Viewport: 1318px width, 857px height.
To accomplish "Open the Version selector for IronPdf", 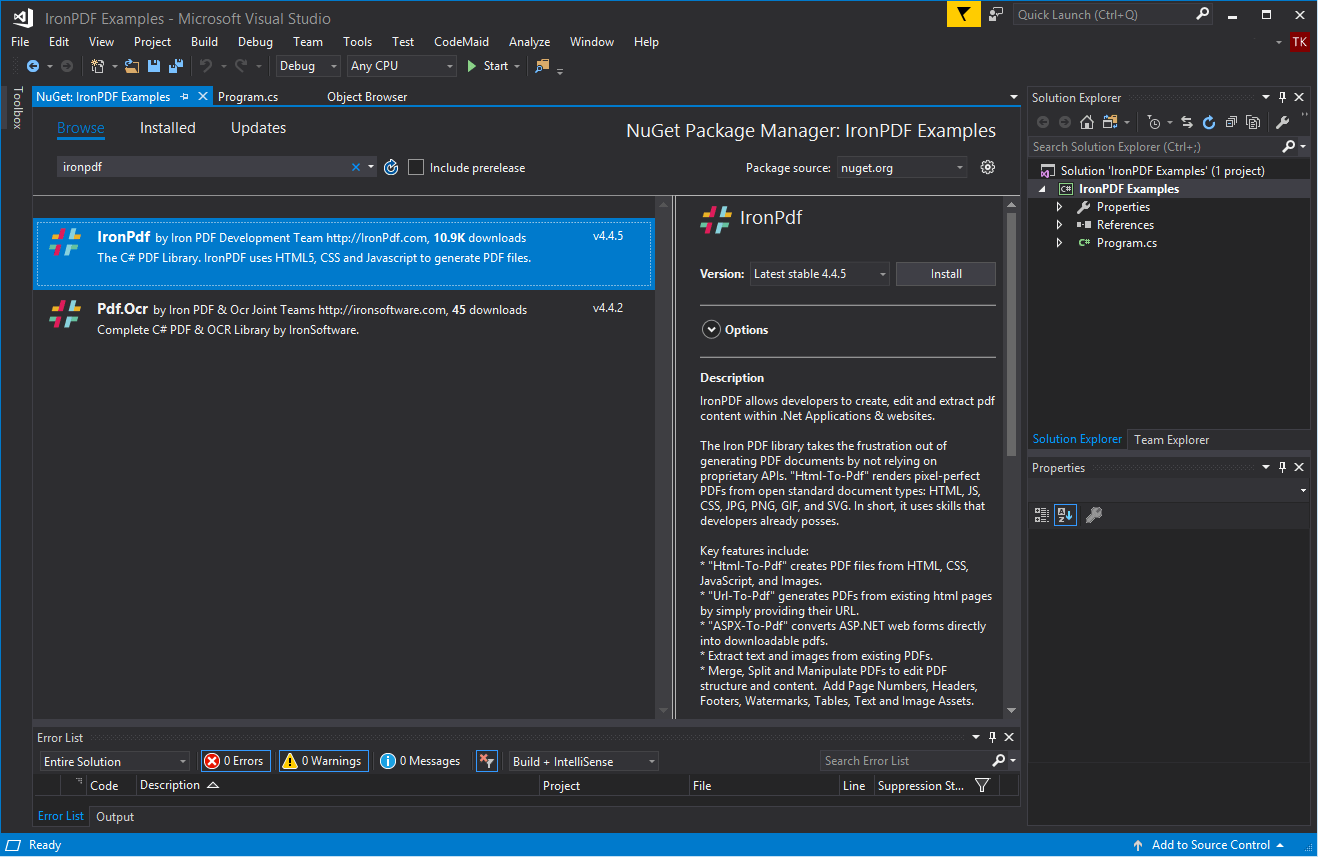I will [x=819, y=273].
